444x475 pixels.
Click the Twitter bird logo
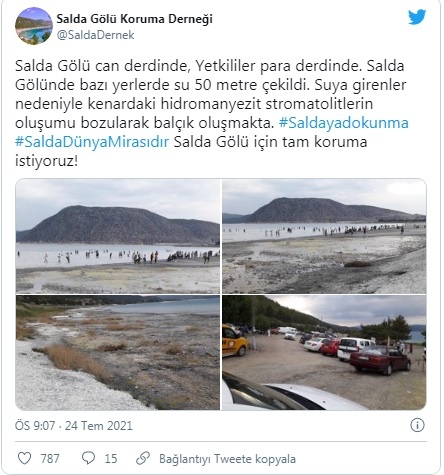pos(417,17)
